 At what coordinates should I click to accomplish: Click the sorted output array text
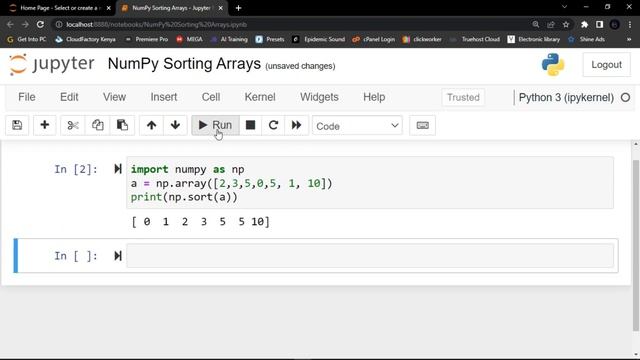[200, 222]
